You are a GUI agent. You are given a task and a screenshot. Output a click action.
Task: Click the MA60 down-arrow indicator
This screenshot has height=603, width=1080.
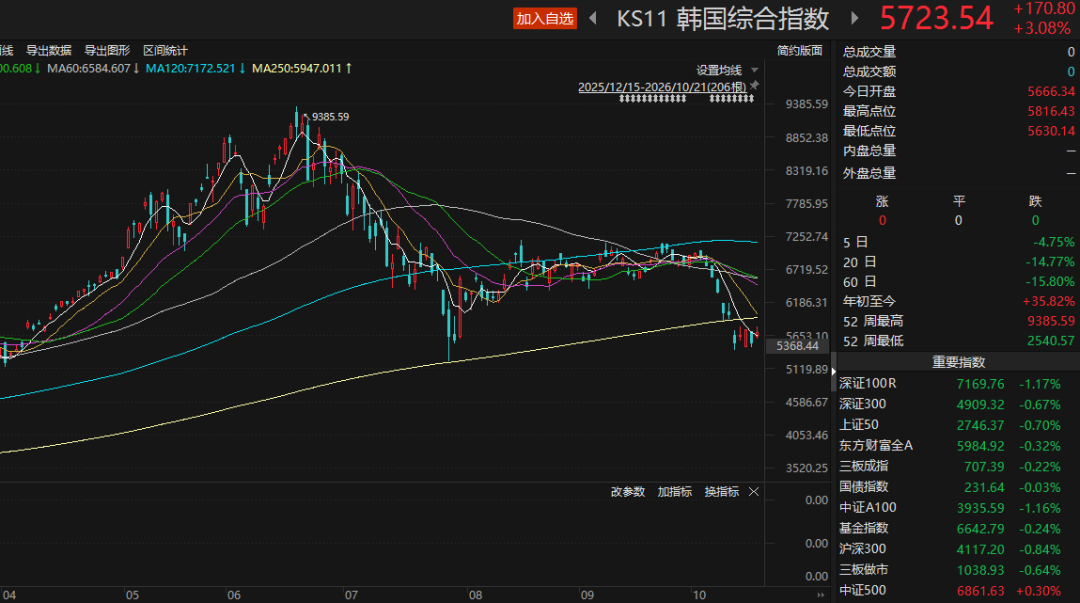coord(136,68)
